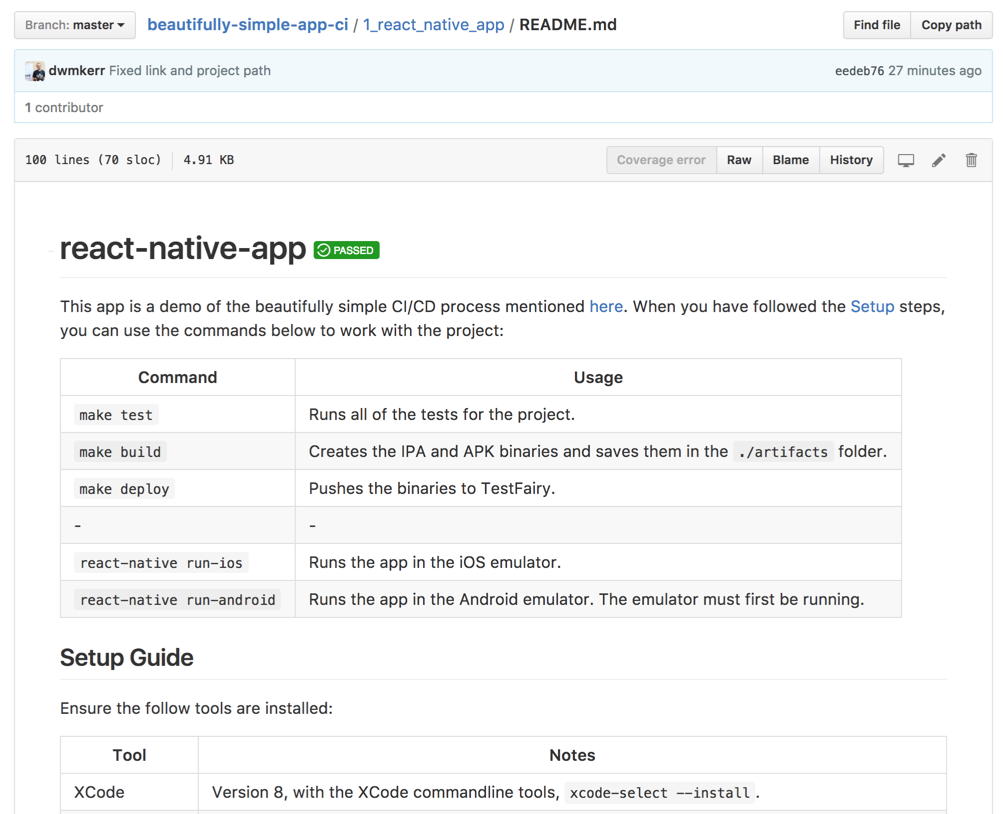Click 'Pushes the binaries to TestFairy.' text
The width and height of the screenshot is (1003, 814).
point(432,489)
